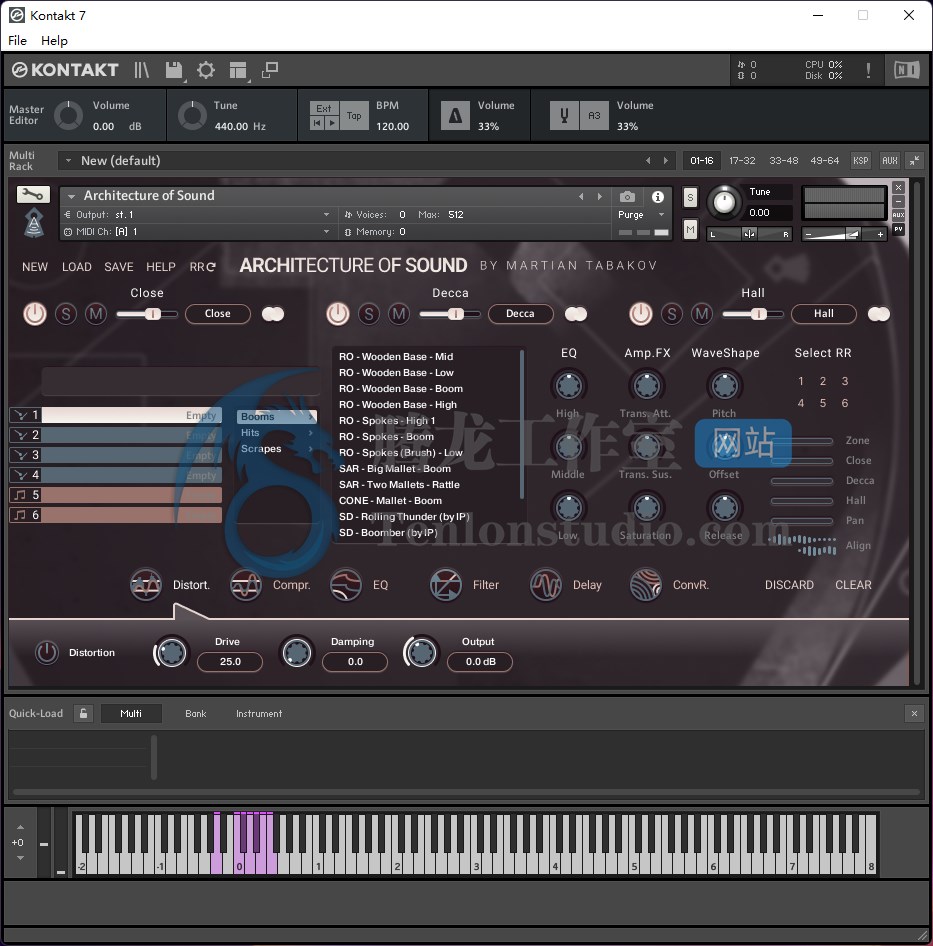Open the MIDI Ch dropdown
The height and width of the screenshot is (946, 933).
tap(326, 232)
